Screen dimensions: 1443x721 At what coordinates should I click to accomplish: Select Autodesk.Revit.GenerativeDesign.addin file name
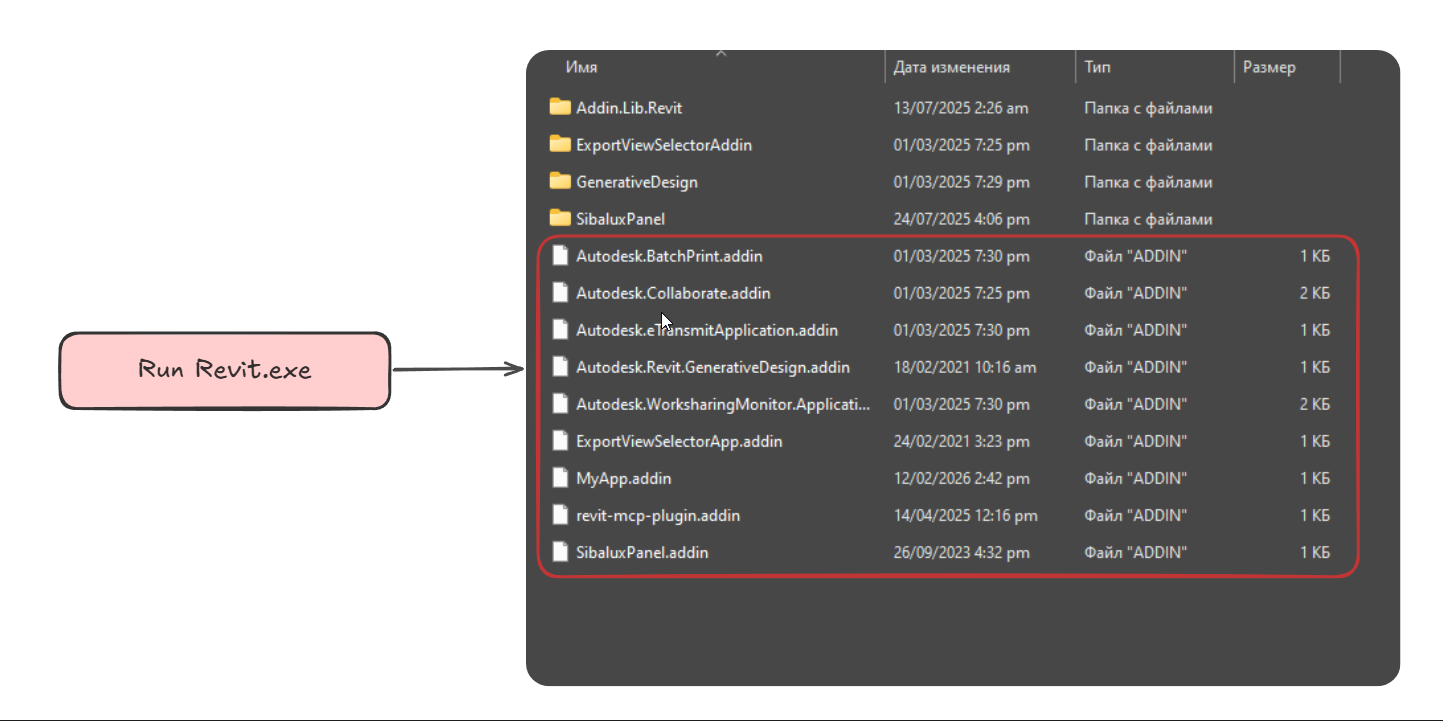coord(712,367)
